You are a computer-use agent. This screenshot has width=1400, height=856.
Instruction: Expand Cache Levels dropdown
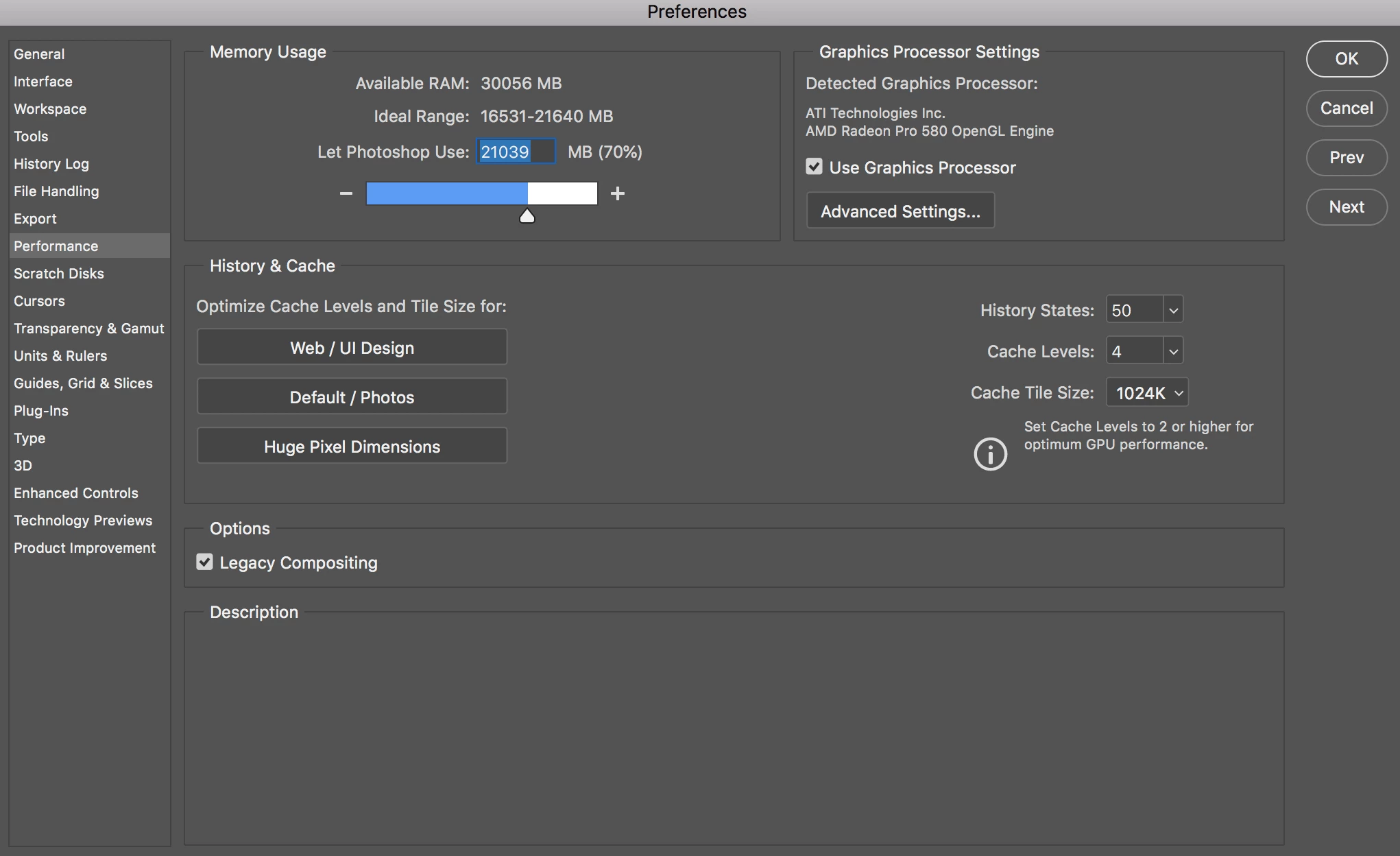tap(1173, 351)
